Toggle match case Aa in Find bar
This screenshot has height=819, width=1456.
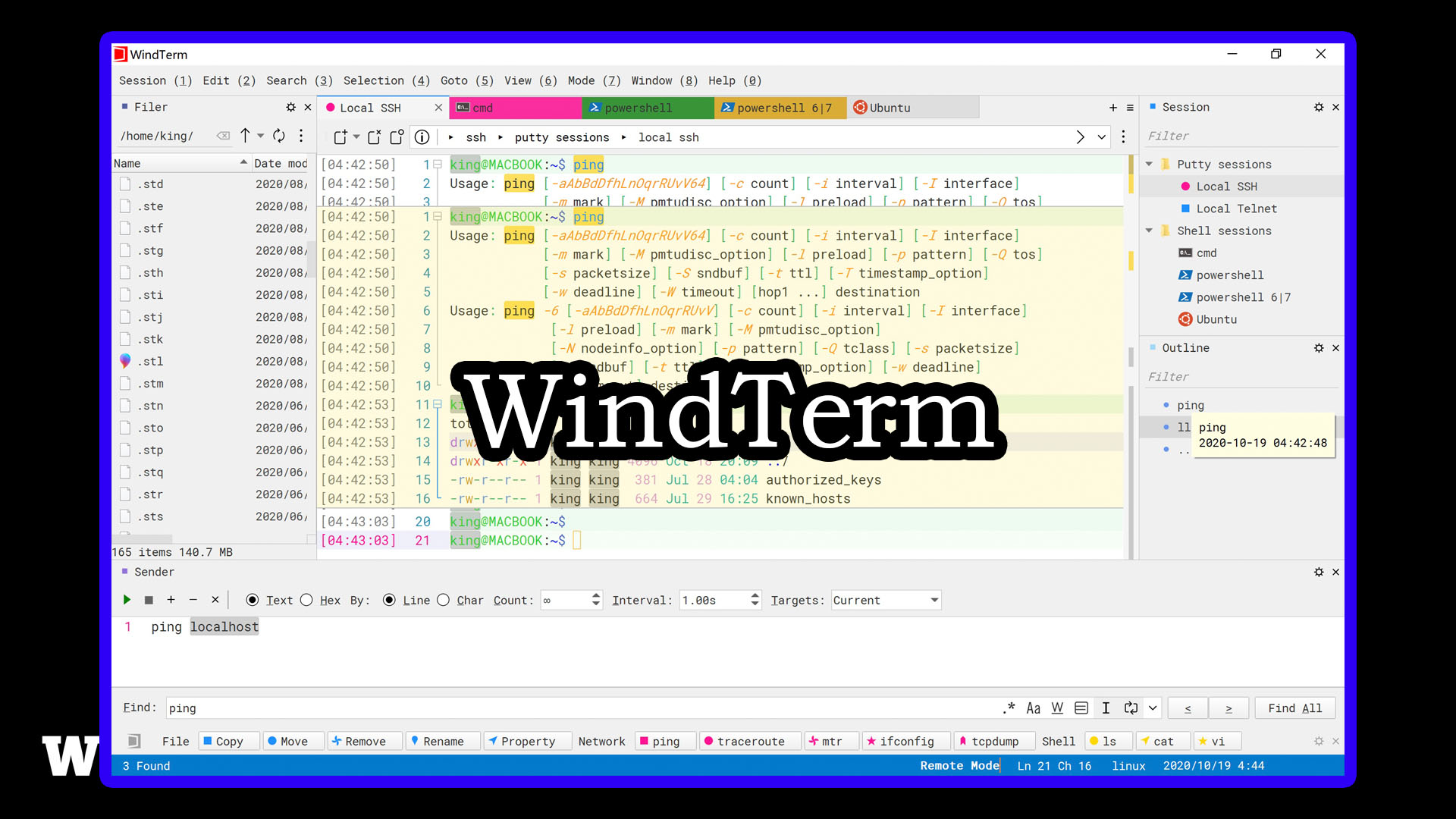1033,708
